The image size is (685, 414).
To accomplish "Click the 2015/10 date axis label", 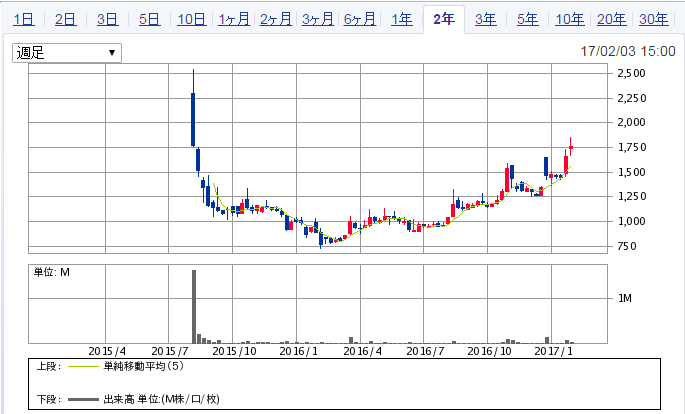I will click(x=234, y=351).
